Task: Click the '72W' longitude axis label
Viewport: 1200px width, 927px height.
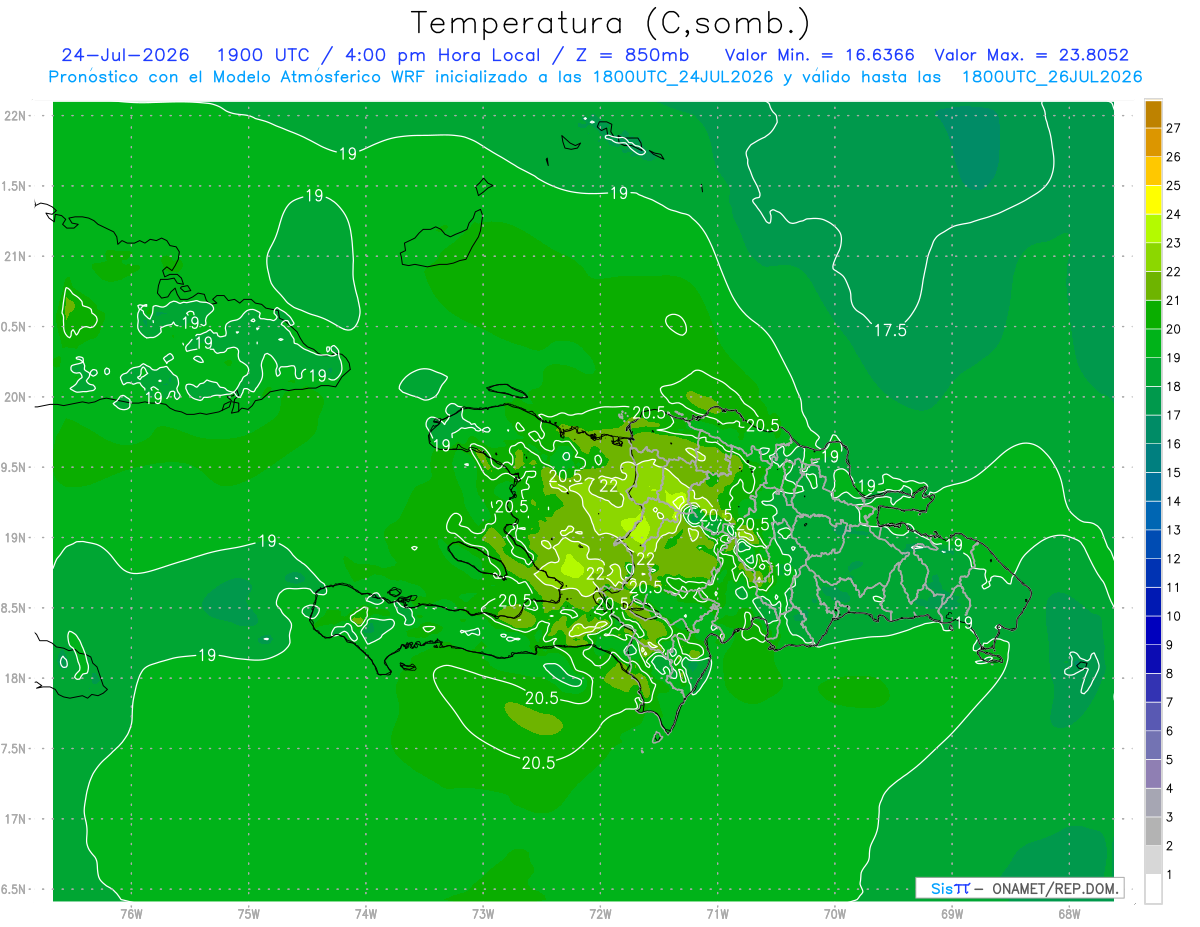Action: 600,913
